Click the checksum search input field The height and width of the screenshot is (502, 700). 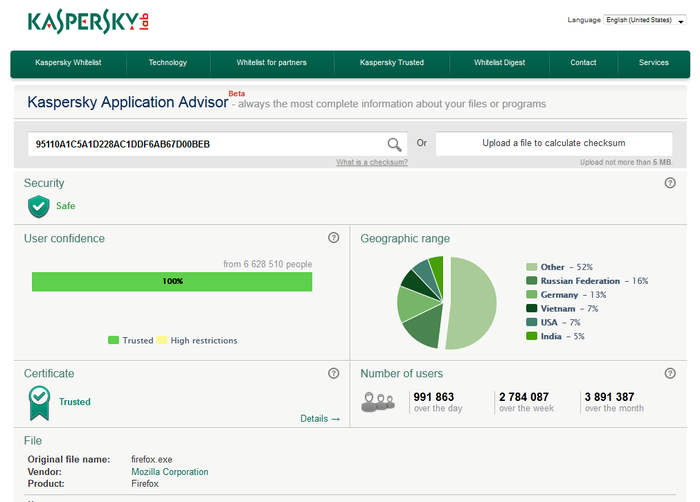coord(217,144)
